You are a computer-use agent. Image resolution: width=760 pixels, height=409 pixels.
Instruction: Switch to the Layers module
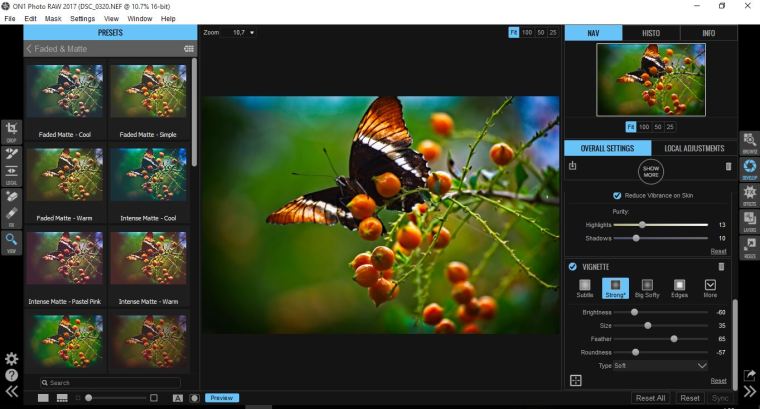point(749,221)
